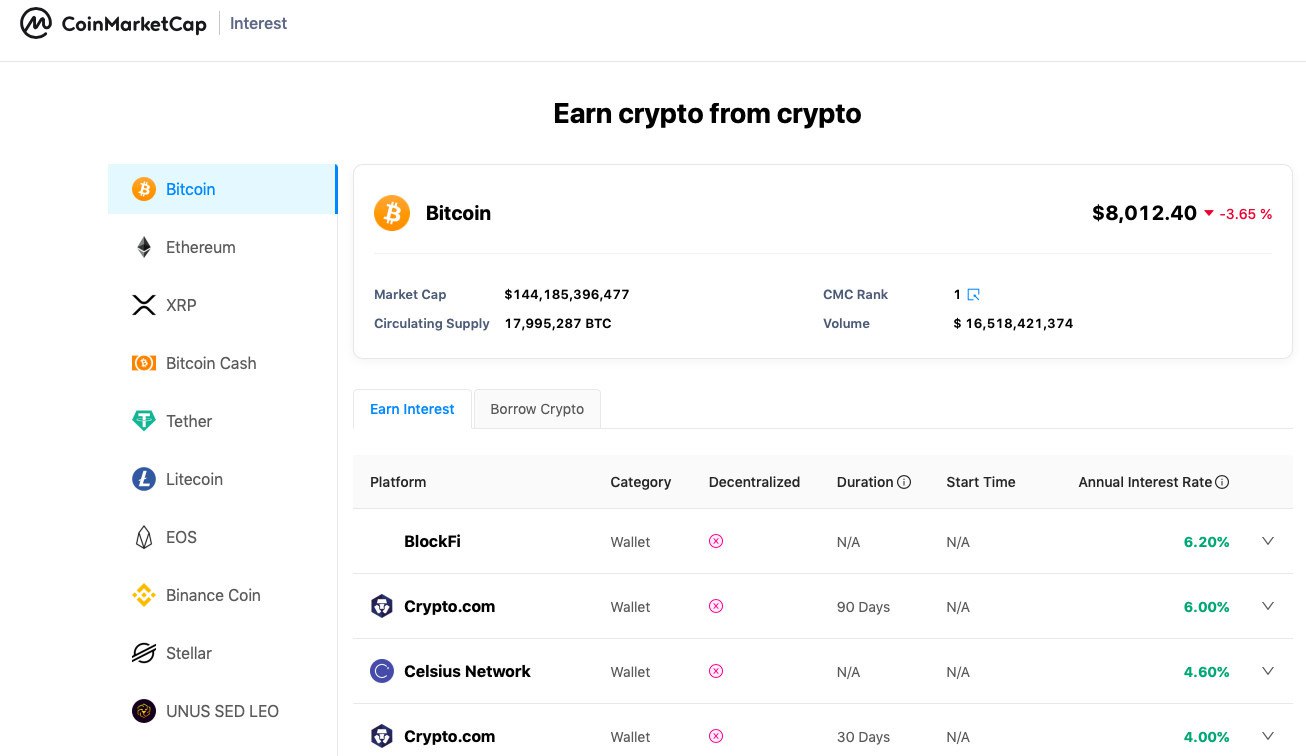The width and height of the screenshot is (1306, 756).
Task: Select the Ethereum icon in sidebar
Action: click(x=144, y=247)
